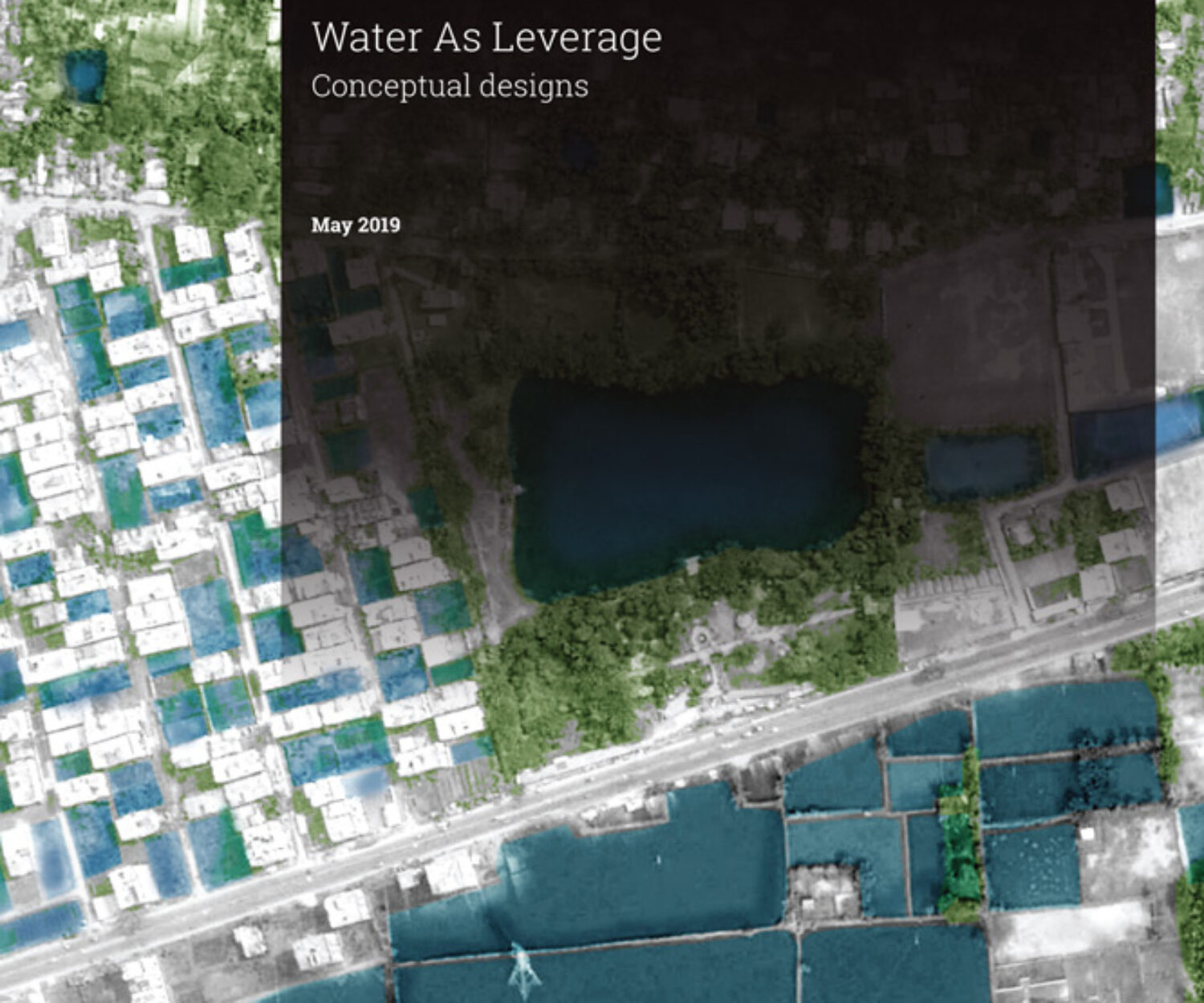The image size is (1204, 1003).
Task: Click the circular roundabout garden below large pond
Action: pos(702,639)
